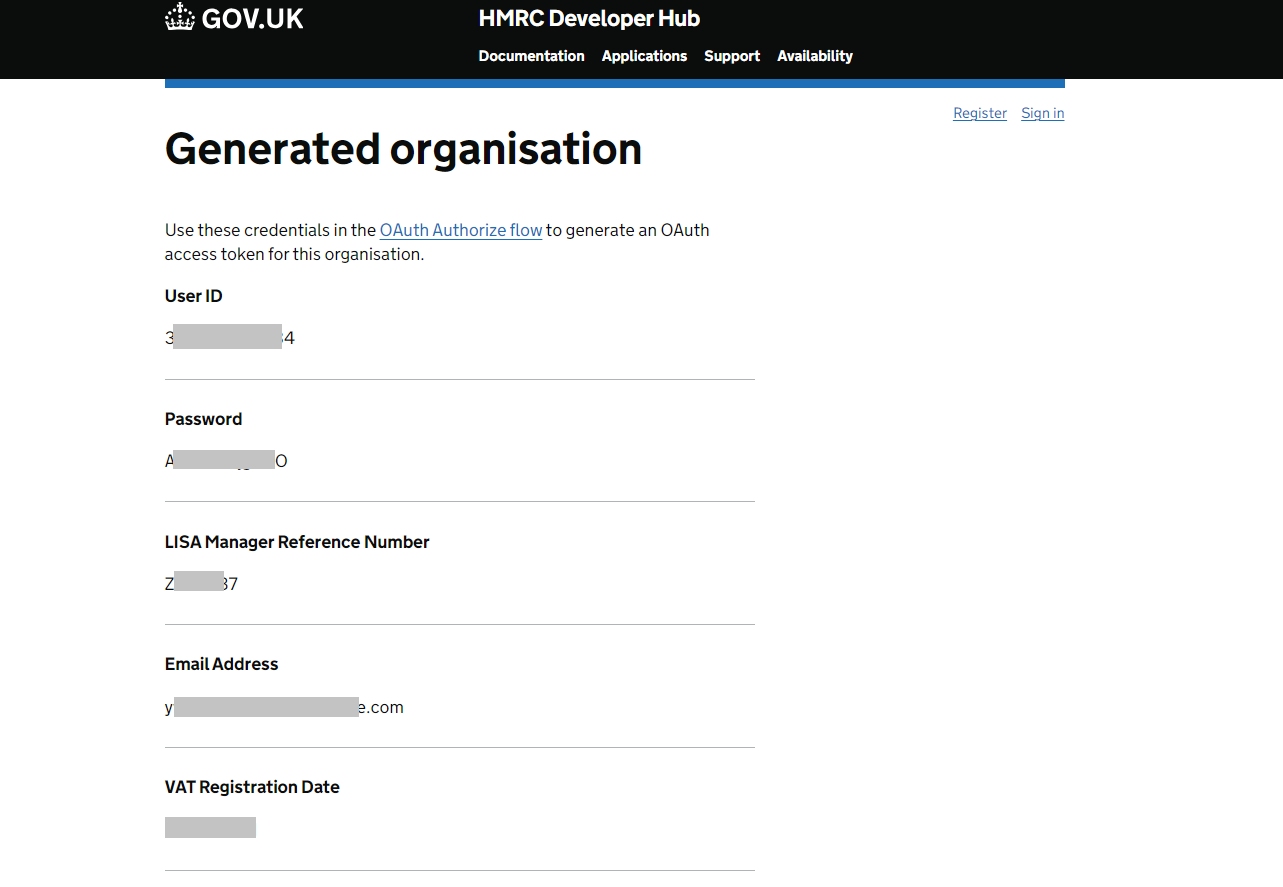The height and width of the screenshot is (887, 1283).
Task: Click the masked User ID value
Action: (230, 337)
